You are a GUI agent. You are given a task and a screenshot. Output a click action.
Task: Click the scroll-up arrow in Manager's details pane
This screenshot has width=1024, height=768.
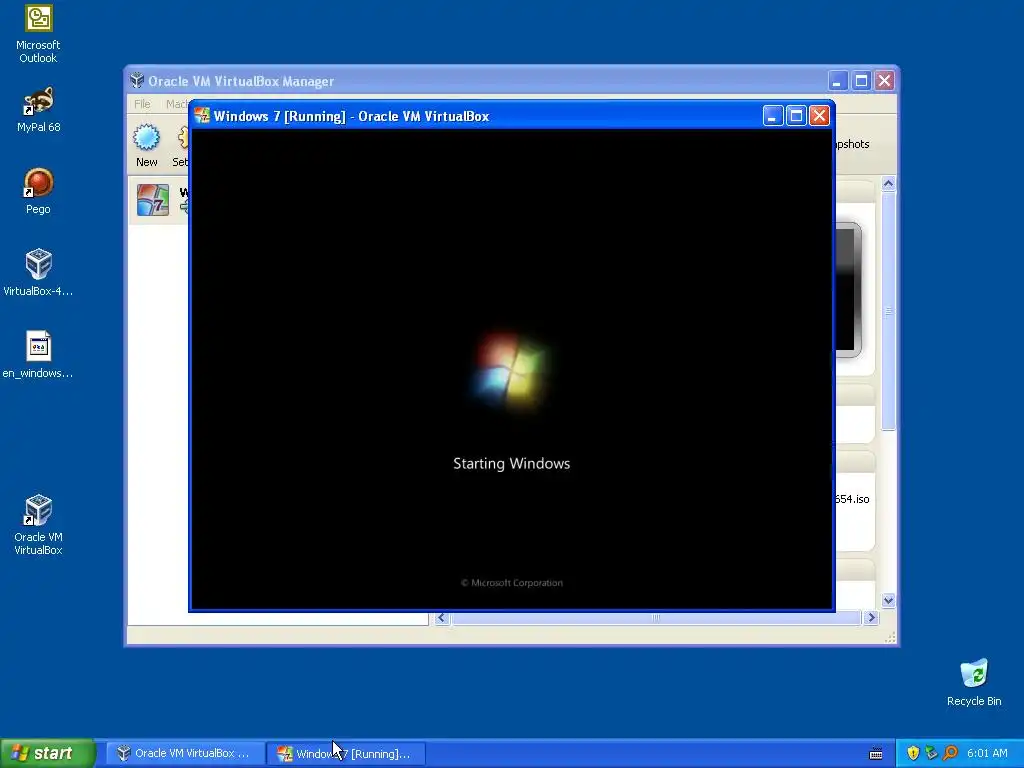click(888, 184)
